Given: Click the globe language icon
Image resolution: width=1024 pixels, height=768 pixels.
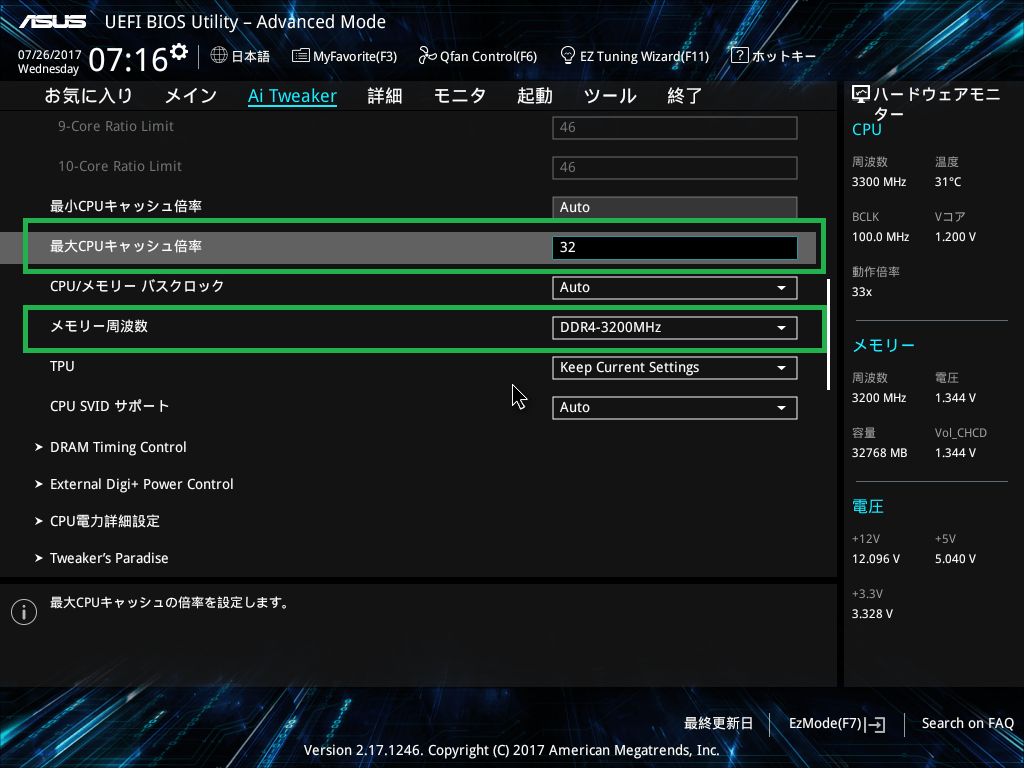Looking at the screenshot, I should 219,56.
